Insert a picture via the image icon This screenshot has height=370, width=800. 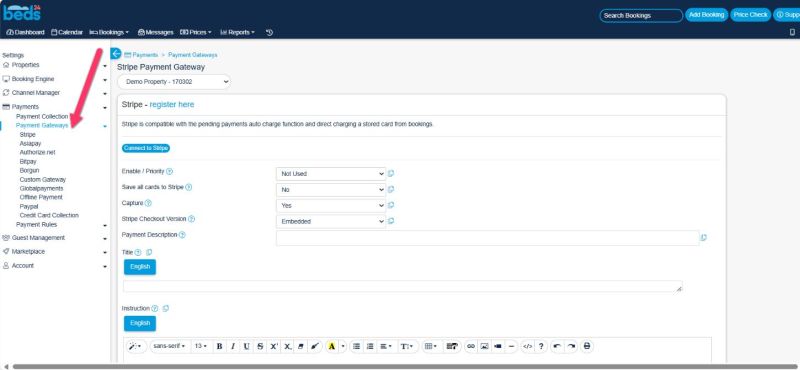(485, 346)
